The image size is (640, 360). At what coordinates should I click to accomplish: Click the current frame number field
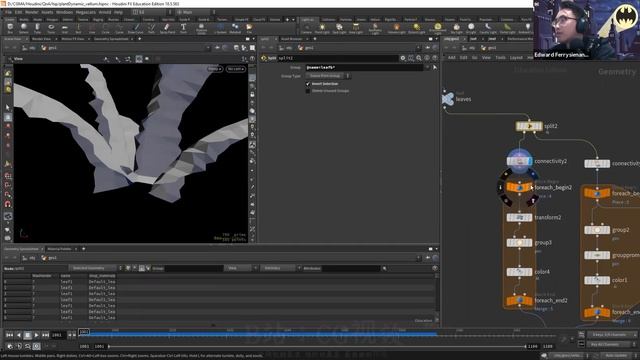pos(58,335)
